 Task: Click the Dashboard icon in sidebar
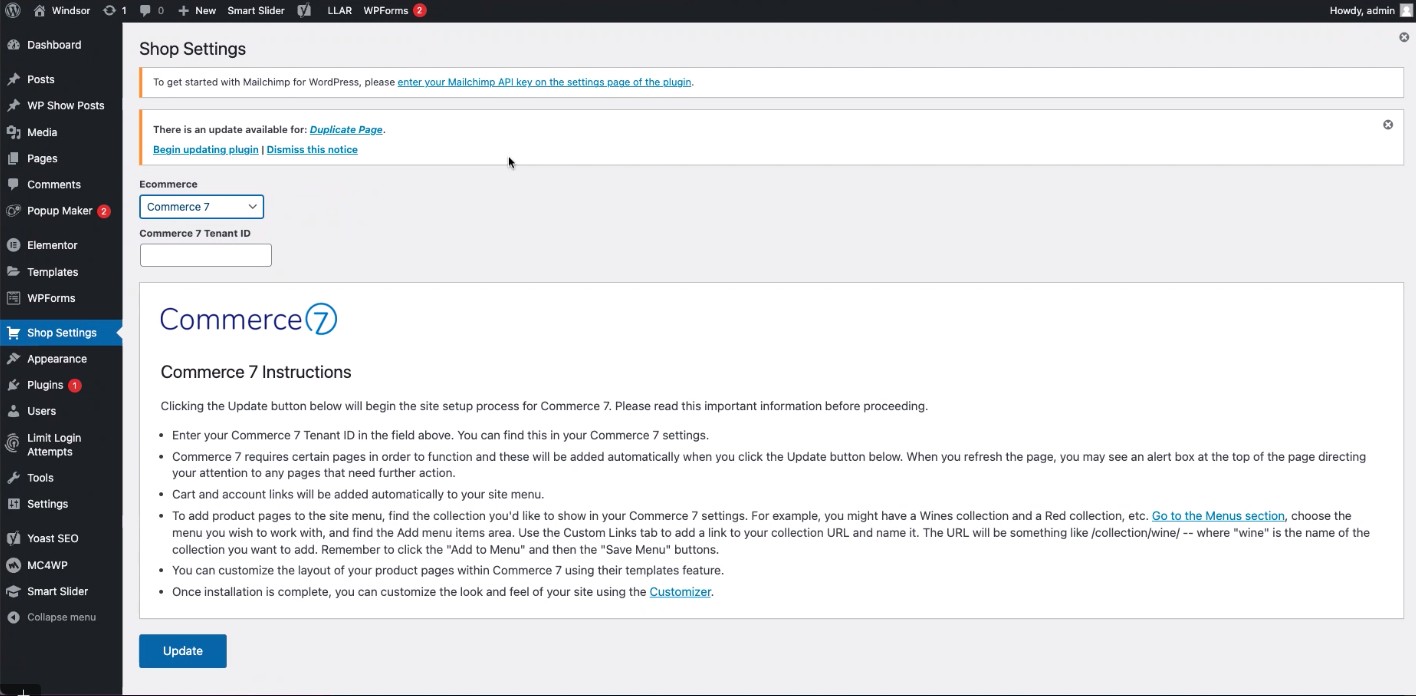(13, 45)
